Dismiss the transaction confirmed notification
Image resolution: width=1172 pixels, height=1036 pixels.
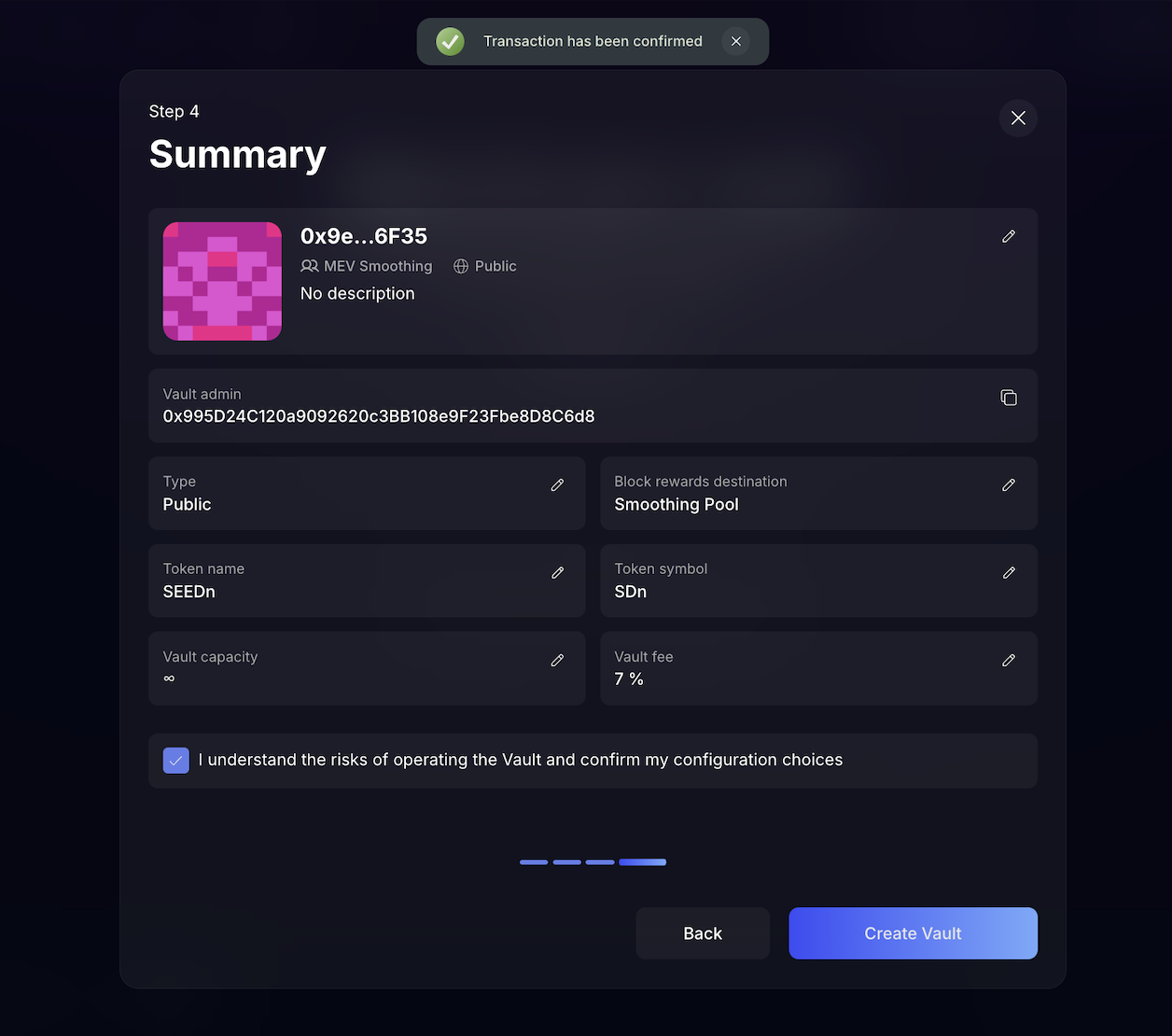[x=736, y=41]
